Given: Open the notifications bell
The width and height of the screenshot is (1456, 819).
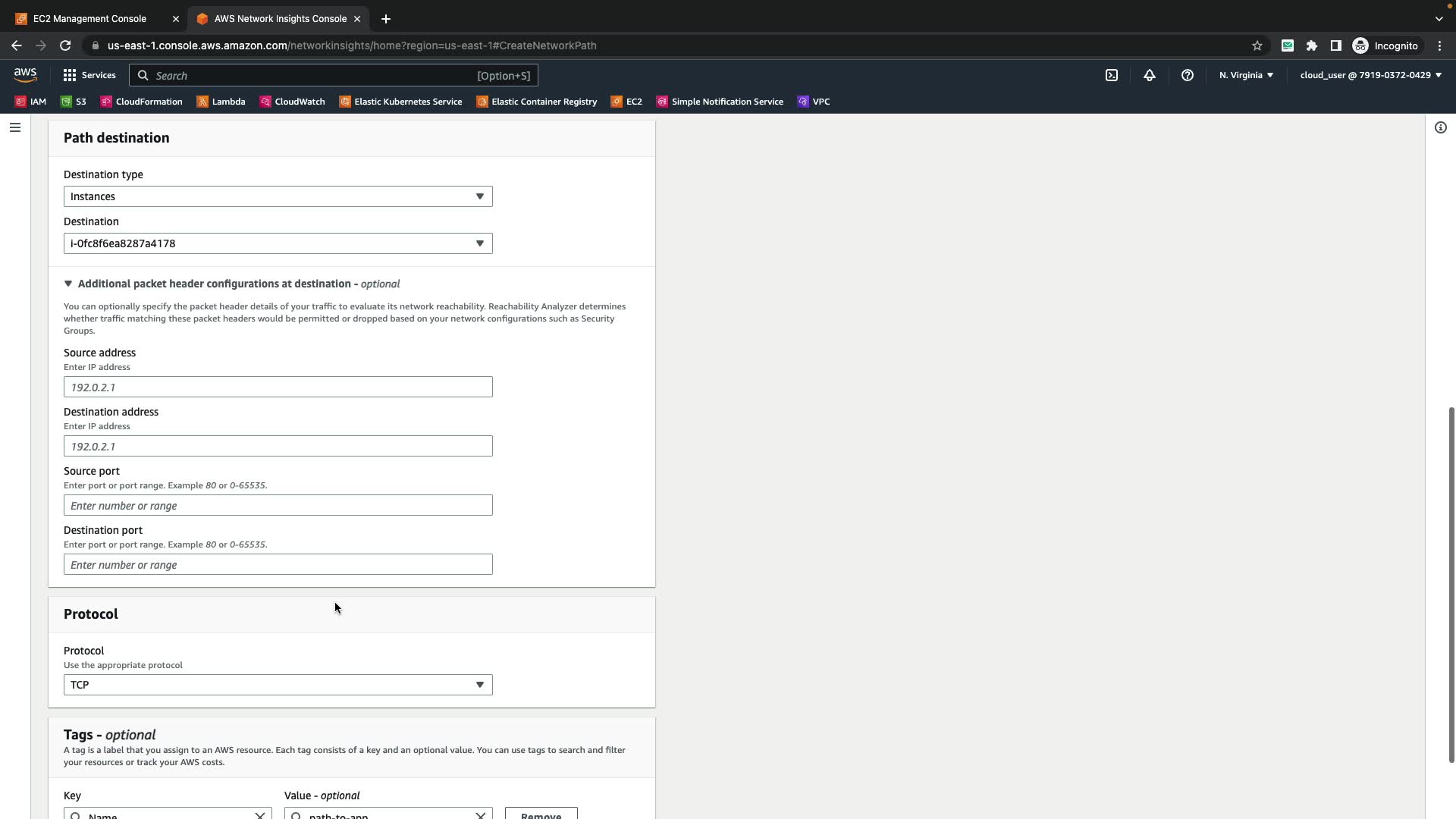Looking at the screenshot, I should tap(1149, 75).
